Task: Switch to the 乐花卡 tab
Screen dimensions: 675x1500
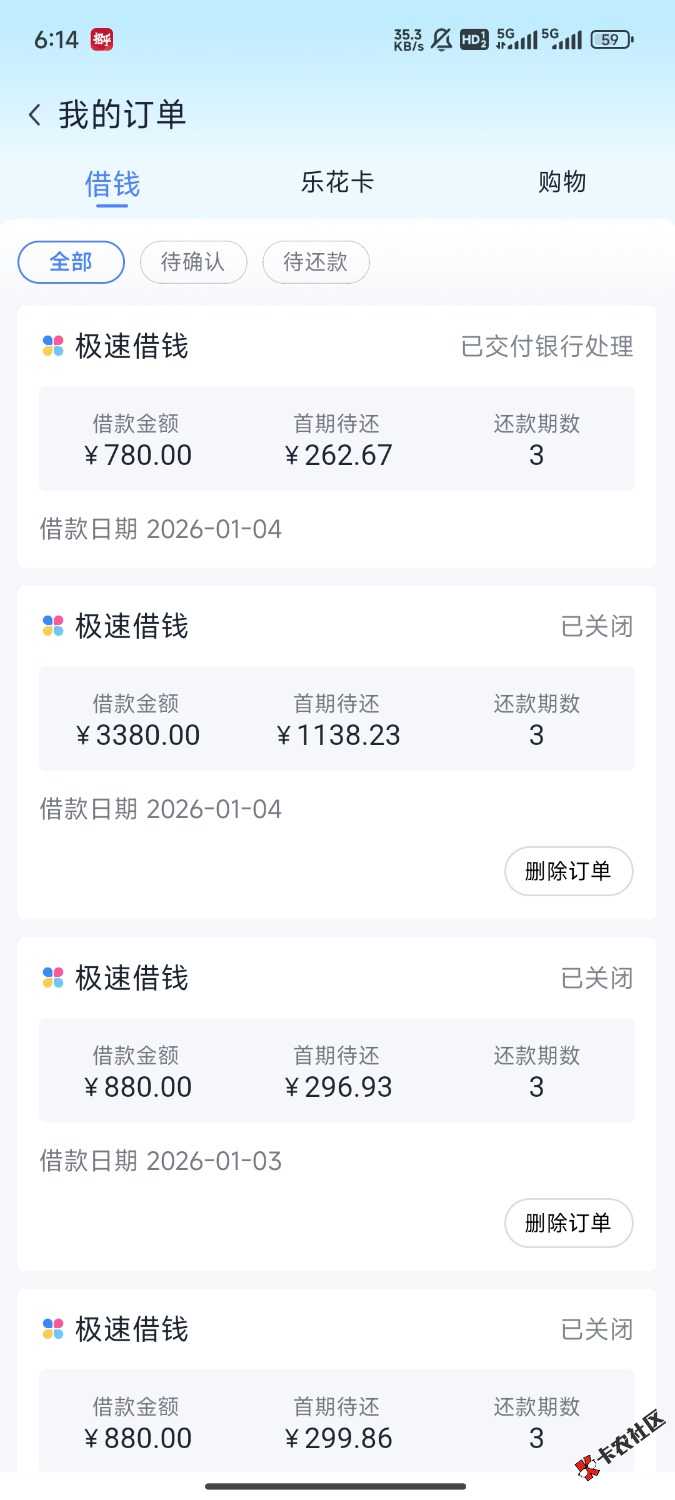Action: (x=337, y=182)
